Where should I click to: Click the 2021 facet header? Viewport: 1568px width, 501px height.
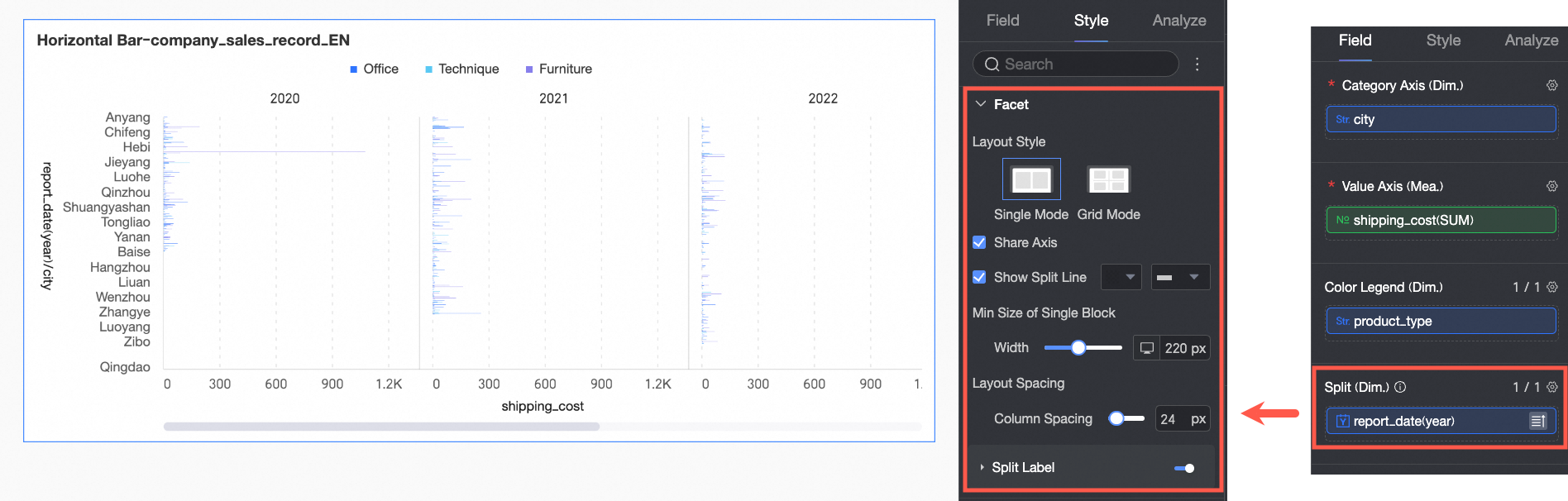coord(553,98)
